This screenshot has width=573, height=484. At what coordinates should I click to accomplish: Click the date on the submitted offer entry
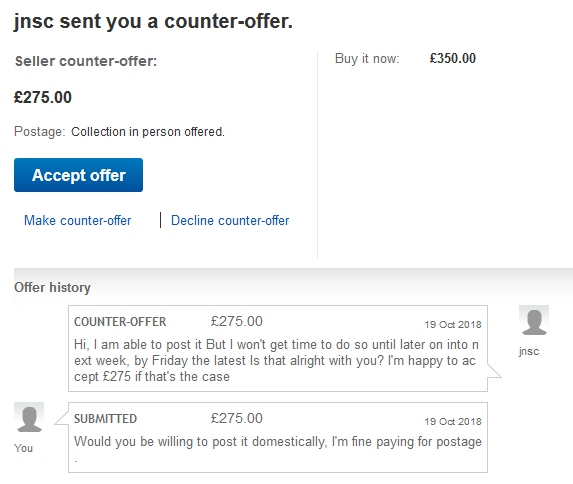453,421
